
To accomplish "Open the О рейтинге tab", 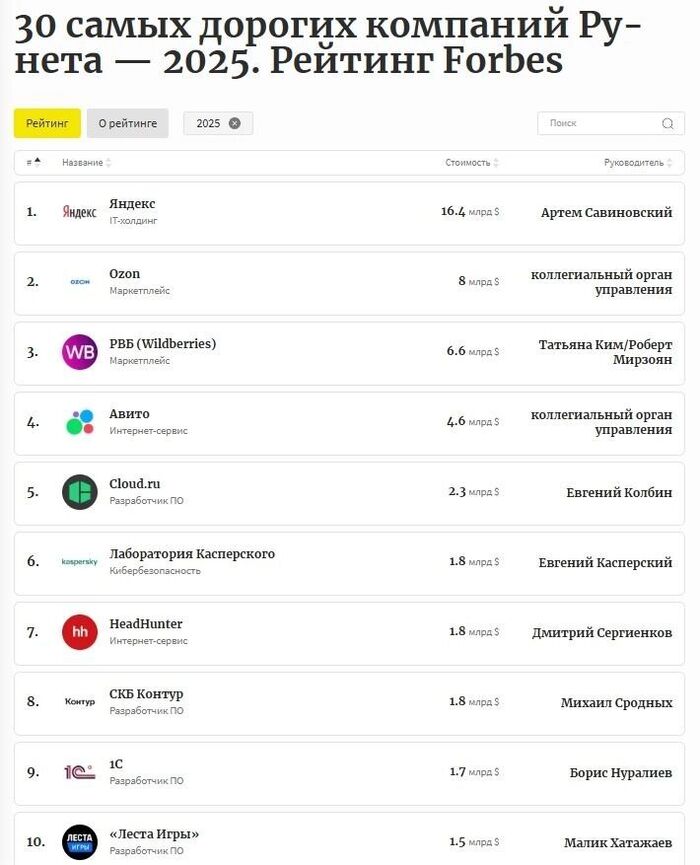I will [x=127, y=123].
